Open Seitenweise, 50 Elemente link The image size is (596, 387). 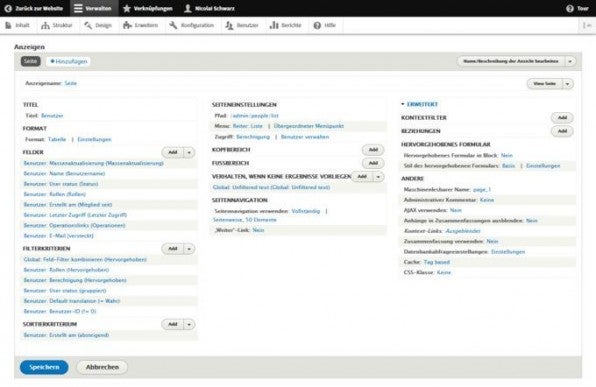(245, 220)
